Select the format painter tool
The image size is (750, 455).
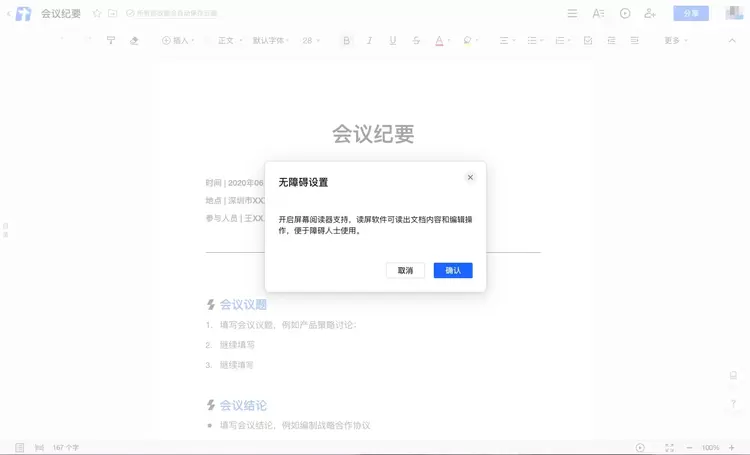click(x=111, y=41)
